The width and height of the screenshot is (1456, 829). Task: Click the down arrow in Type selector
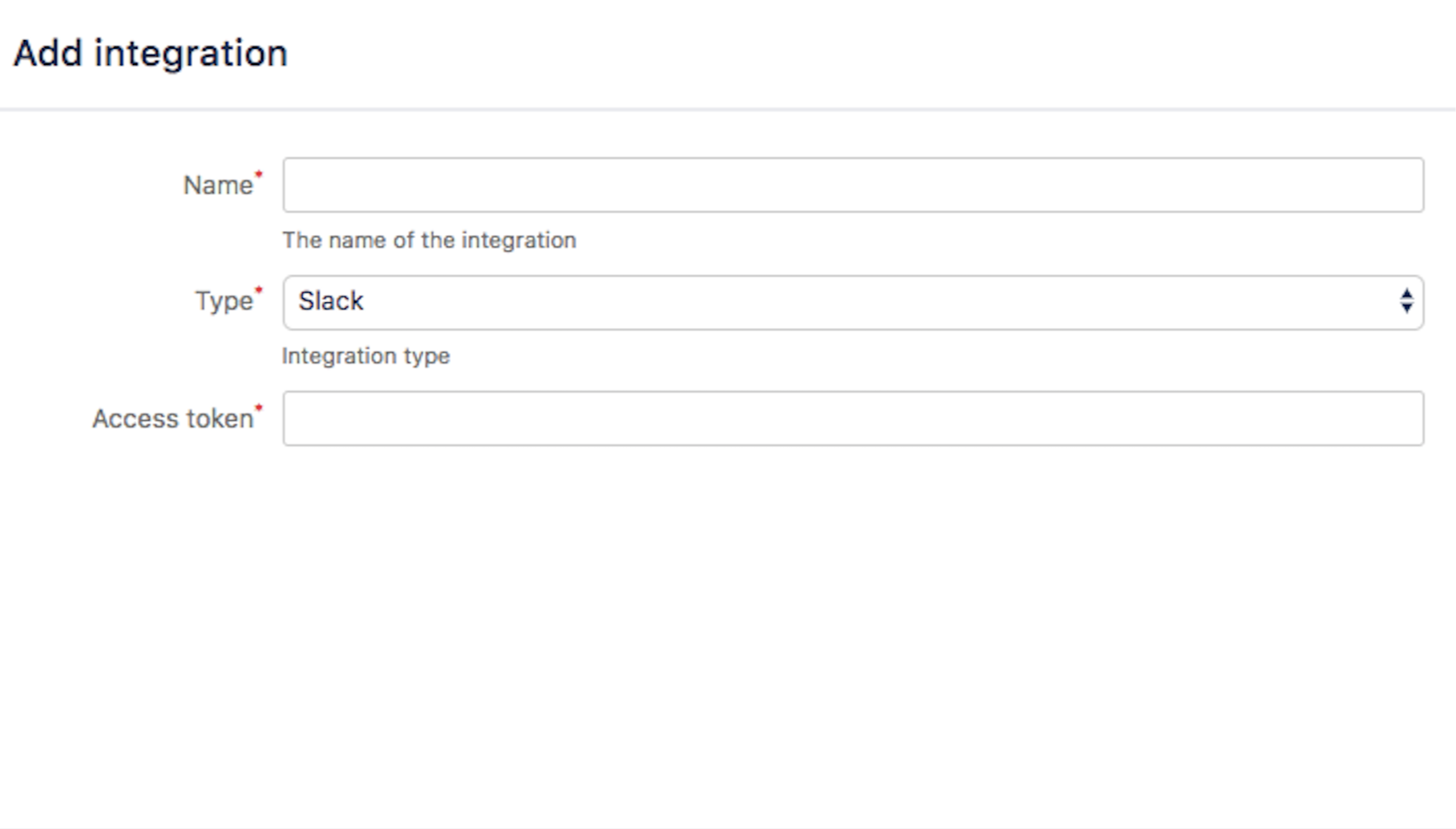[1406, 309]
